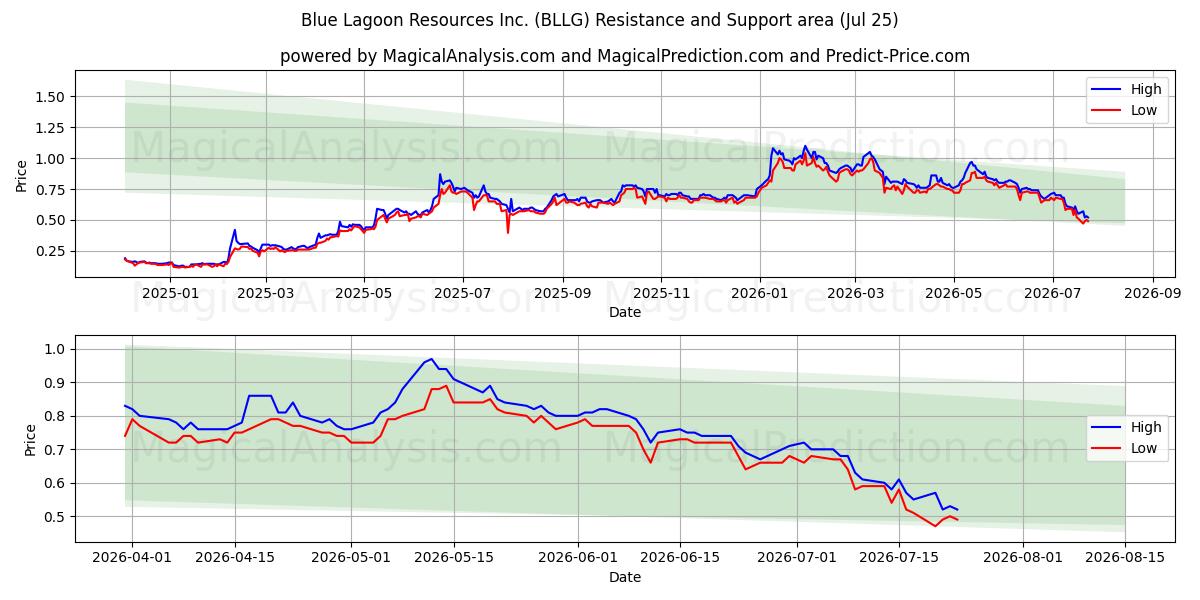1200x600 pixels.
Task: Click the 2026-09 tick label
Action: tap(1153, 293)
